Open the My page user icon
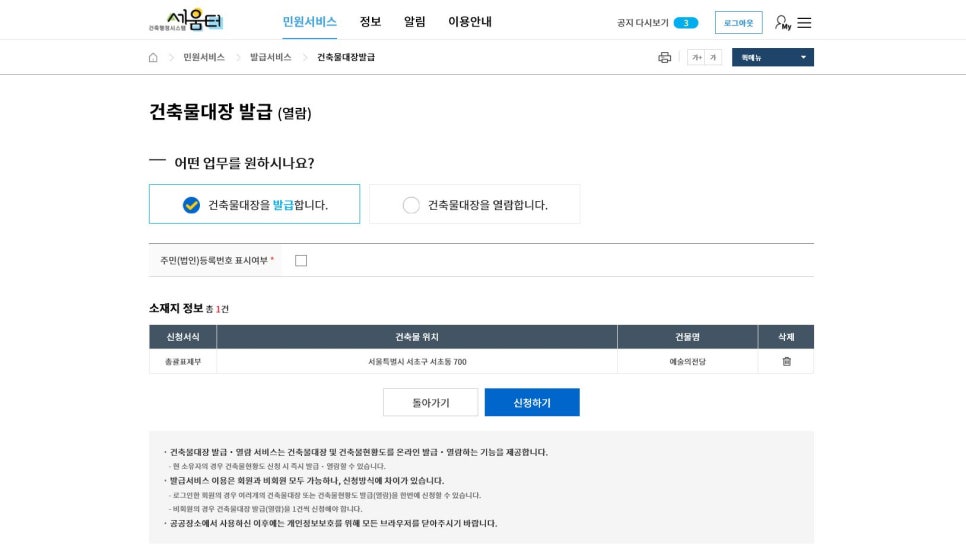Screen dimensions: 966x552 (x=782, y=22)
